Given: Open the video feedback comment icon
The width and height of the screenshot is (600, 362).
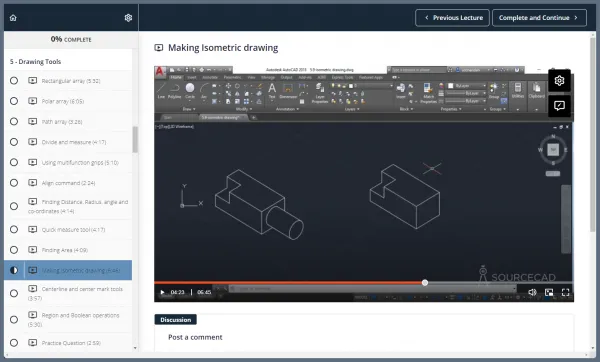Looking at the screenshot, I should coord(559,106).
